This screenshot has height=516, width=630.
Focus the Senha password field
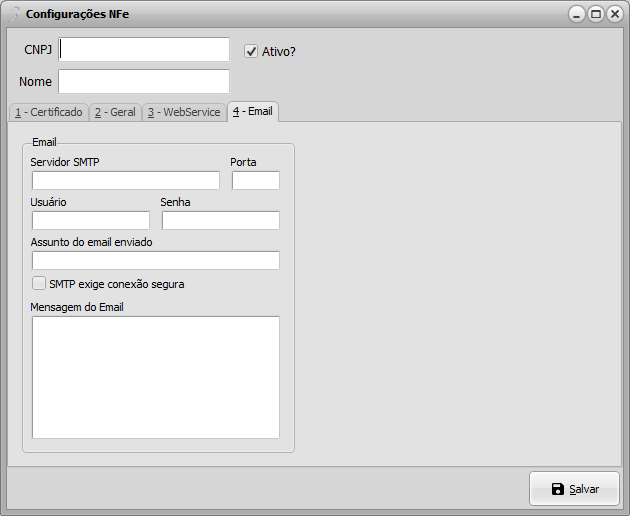click(x=221, y=221)
